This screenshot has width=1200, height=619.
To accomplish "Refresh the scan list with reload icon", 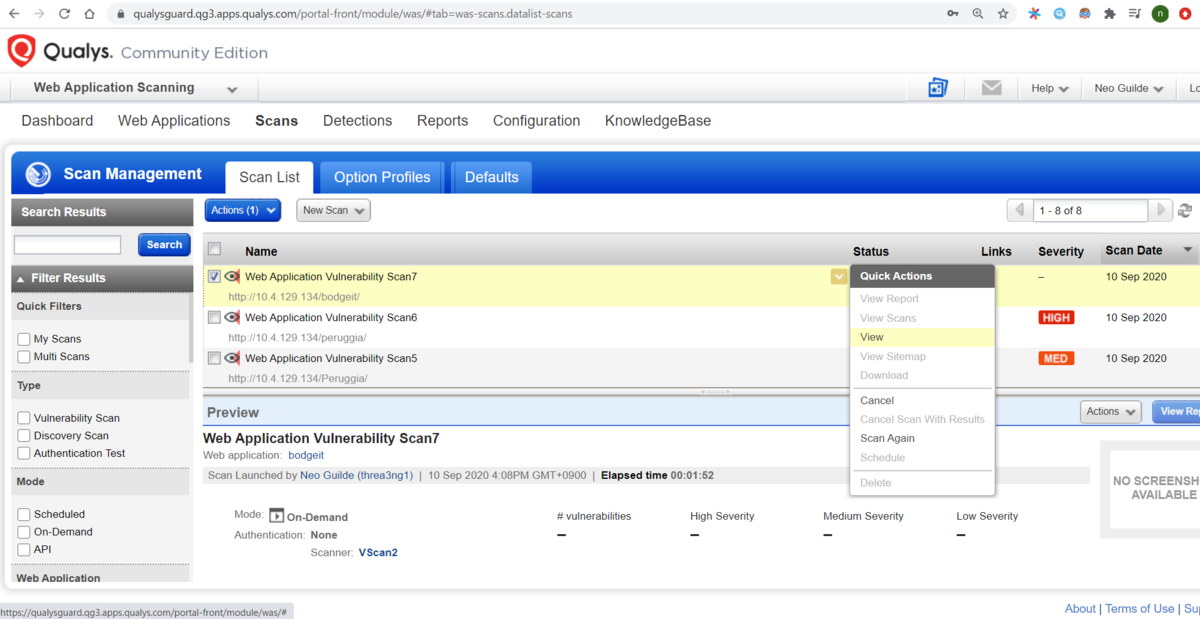I will tap(1185, 211).
